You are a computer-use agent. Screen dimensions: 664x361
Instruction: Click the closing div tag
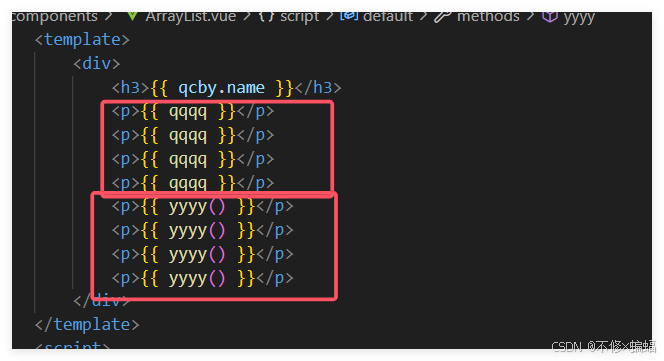click(x=101, y=301)
